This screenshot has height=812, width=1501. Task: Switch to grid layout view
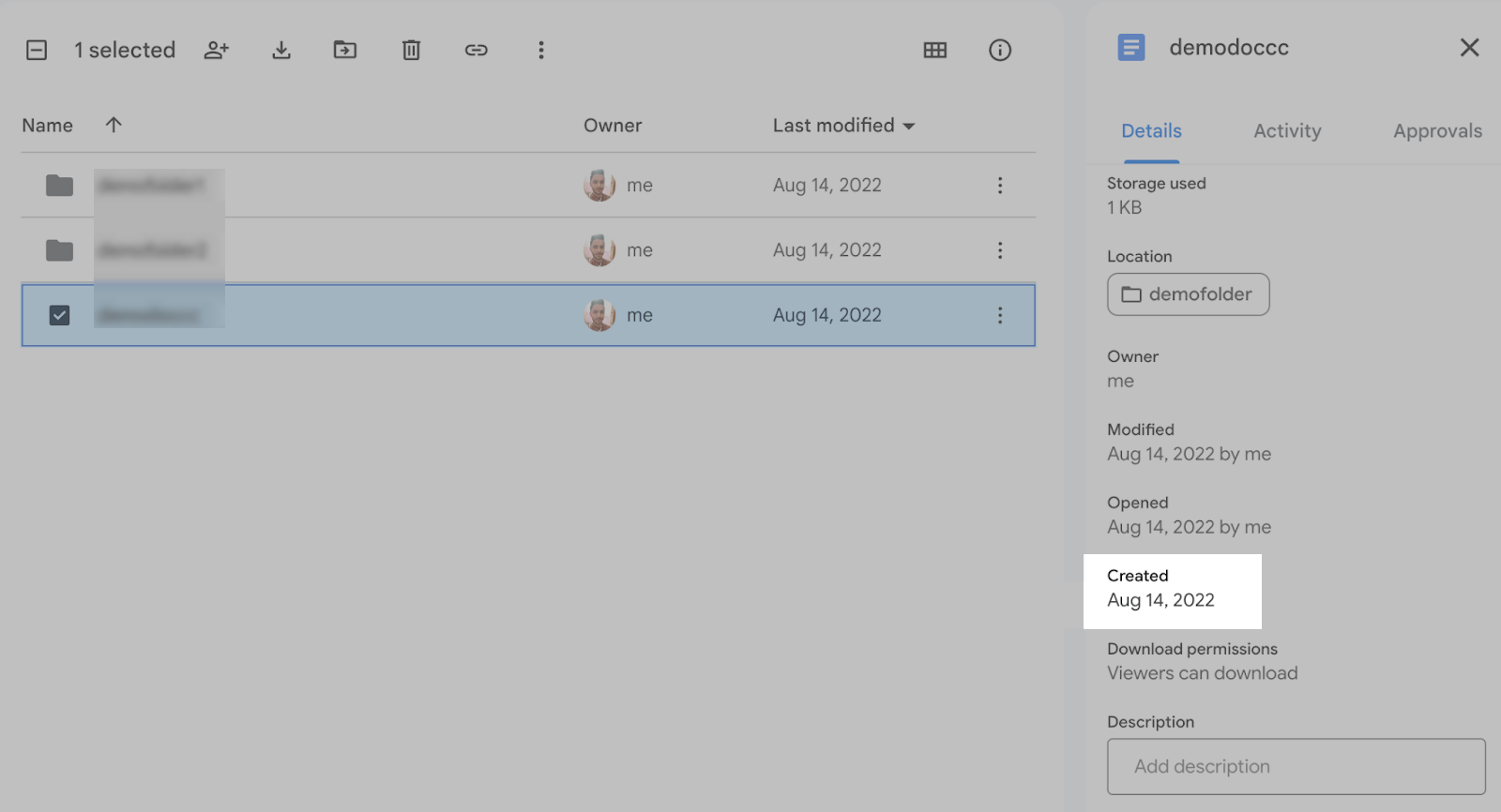[x=934, y=50]
